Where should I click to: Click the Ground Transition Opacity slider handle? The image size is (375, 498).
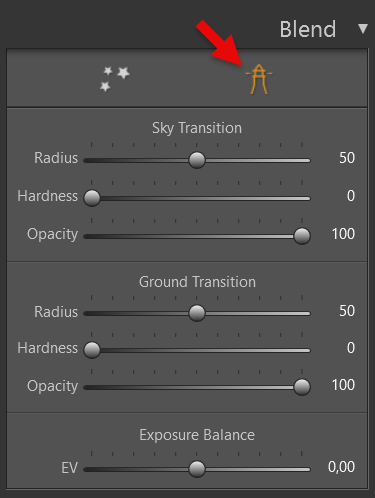(x=302, y=387)
